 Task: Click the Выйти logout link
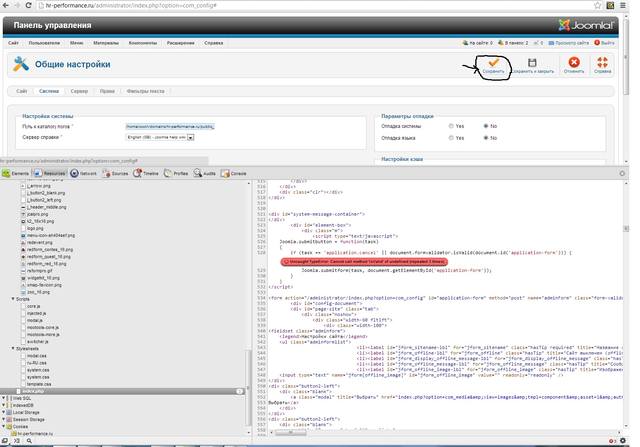tap(604, 43)
